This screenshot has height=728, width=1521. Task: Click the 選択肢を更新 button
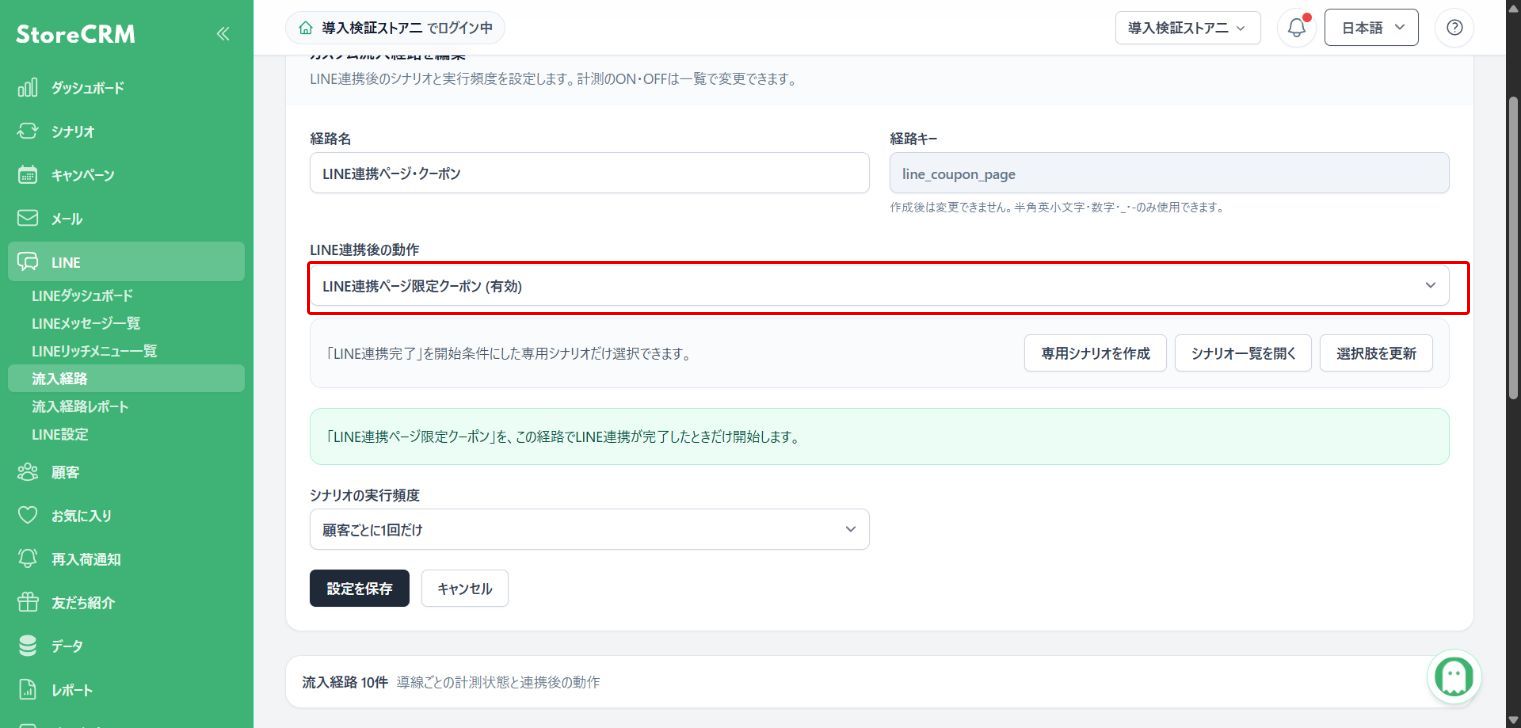pyautogui.click(x=1376, y=353)
